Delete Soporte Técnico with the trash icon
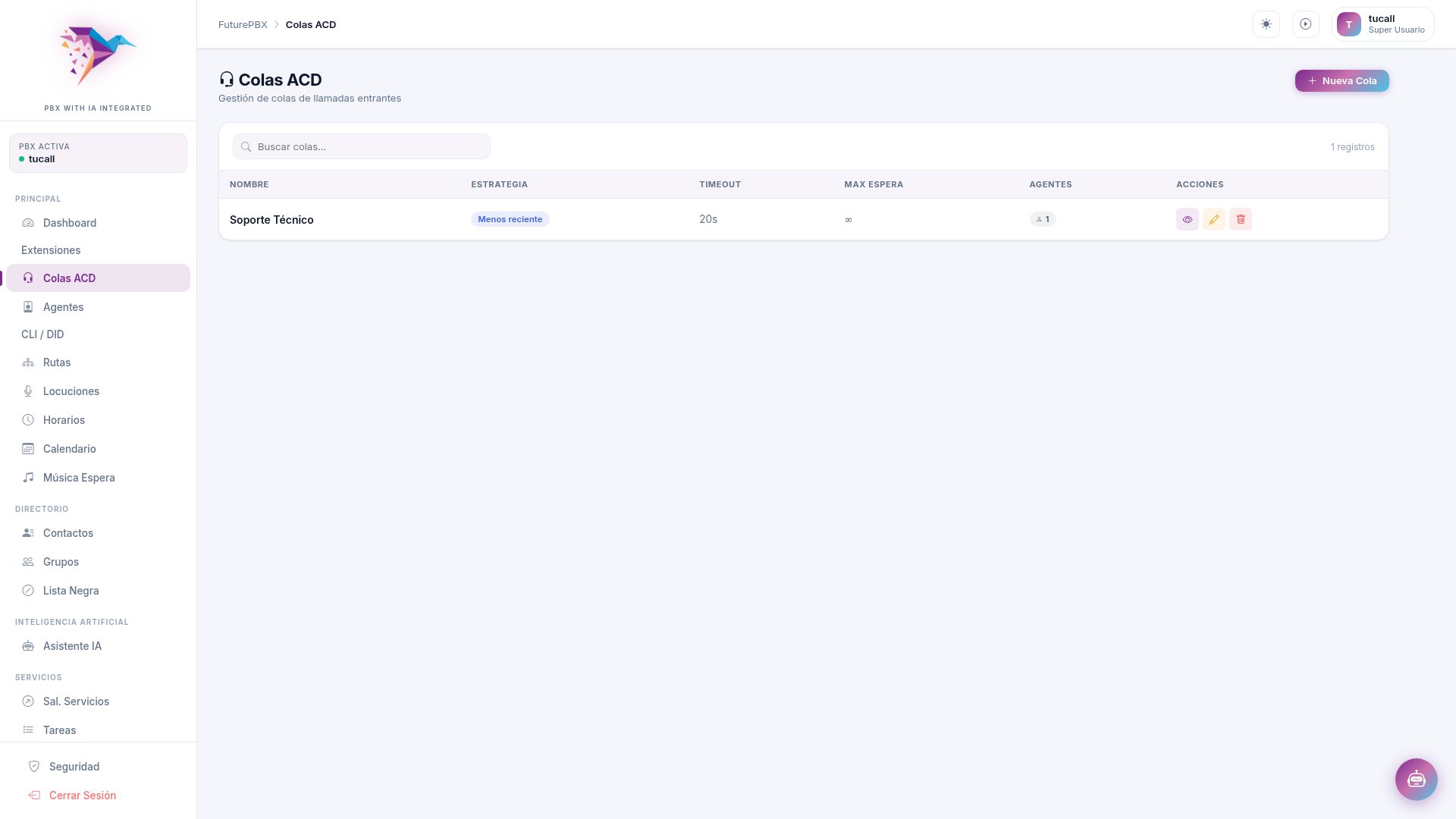The height and width of the screenshot is (819, 1456). tap(1240, 219)
